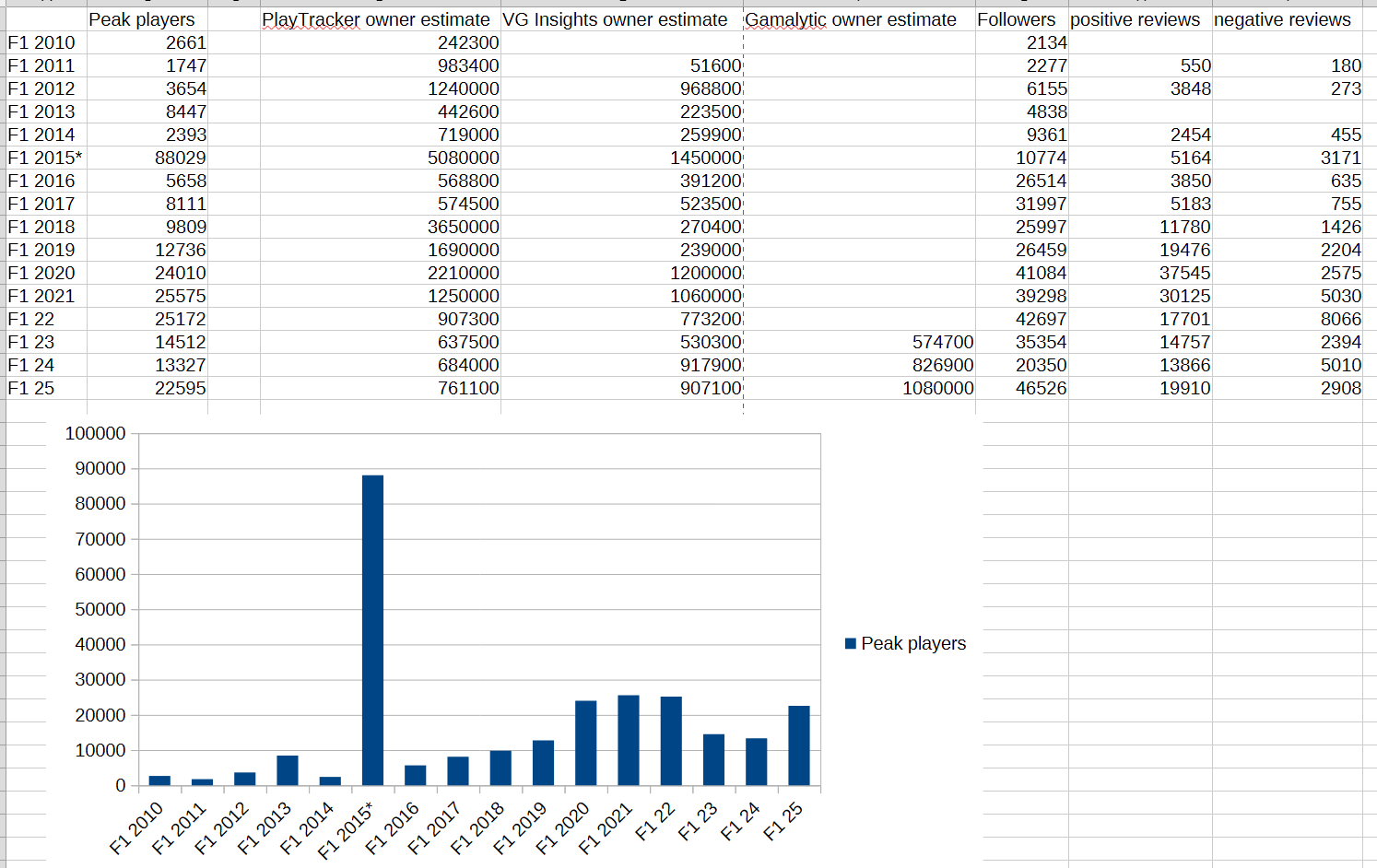This screenshot has width=1377, height=868.
Task: Click the Peak players chart legend entry
Action: coord(905,643)
